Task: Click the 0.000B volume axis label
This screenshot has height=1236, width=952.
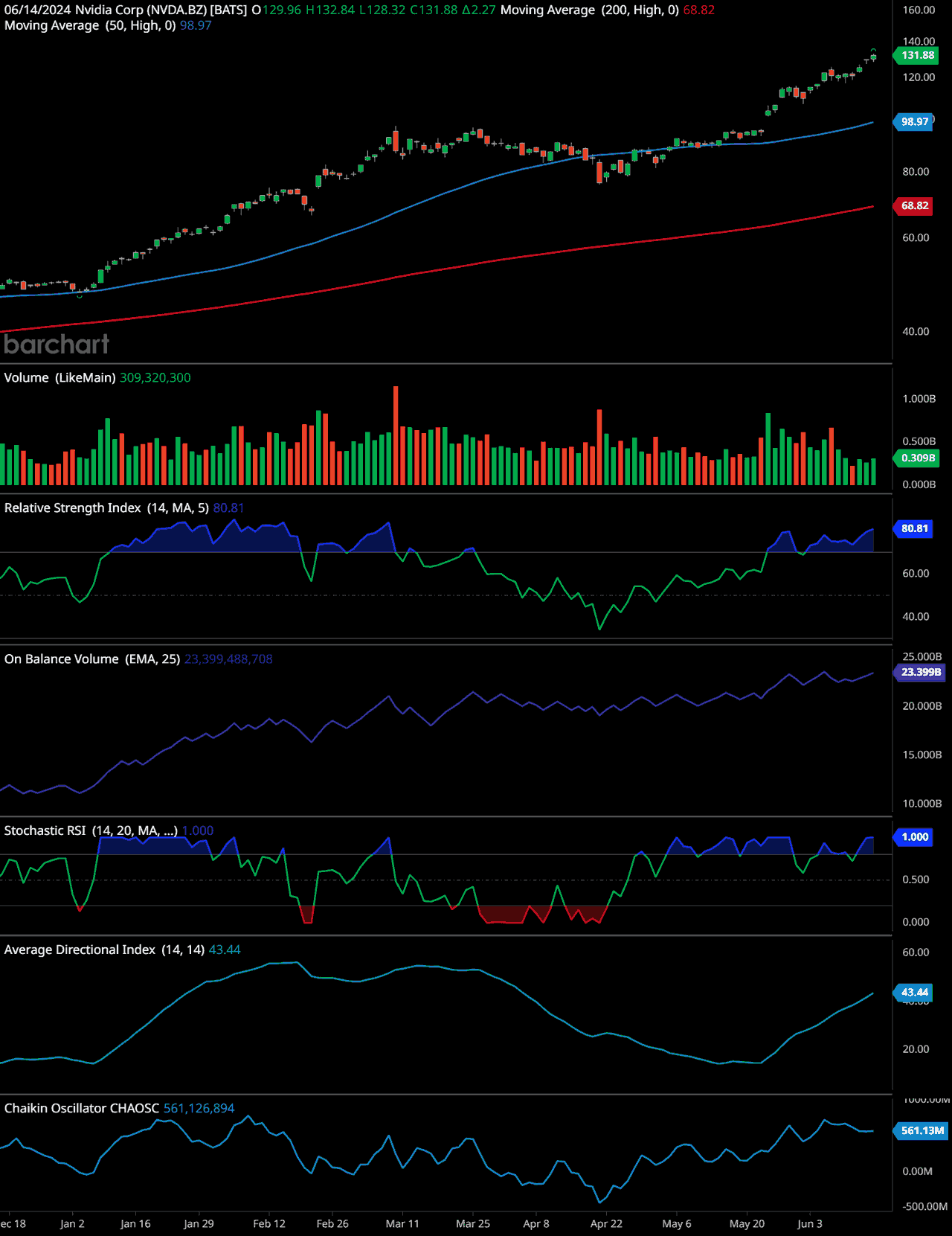Action: pos(919,484)
